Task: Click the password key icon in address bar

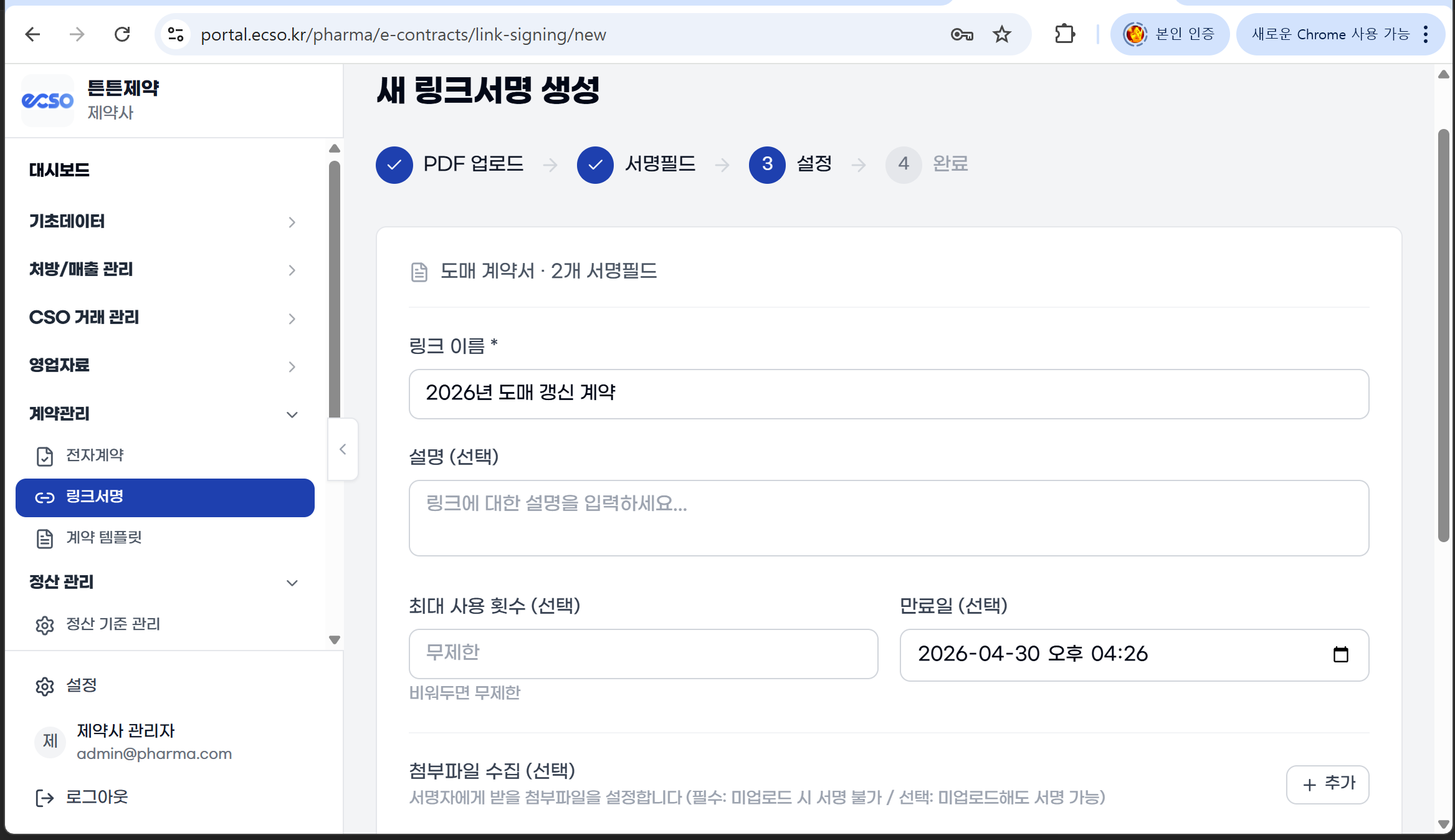Action: coord(961,34)
